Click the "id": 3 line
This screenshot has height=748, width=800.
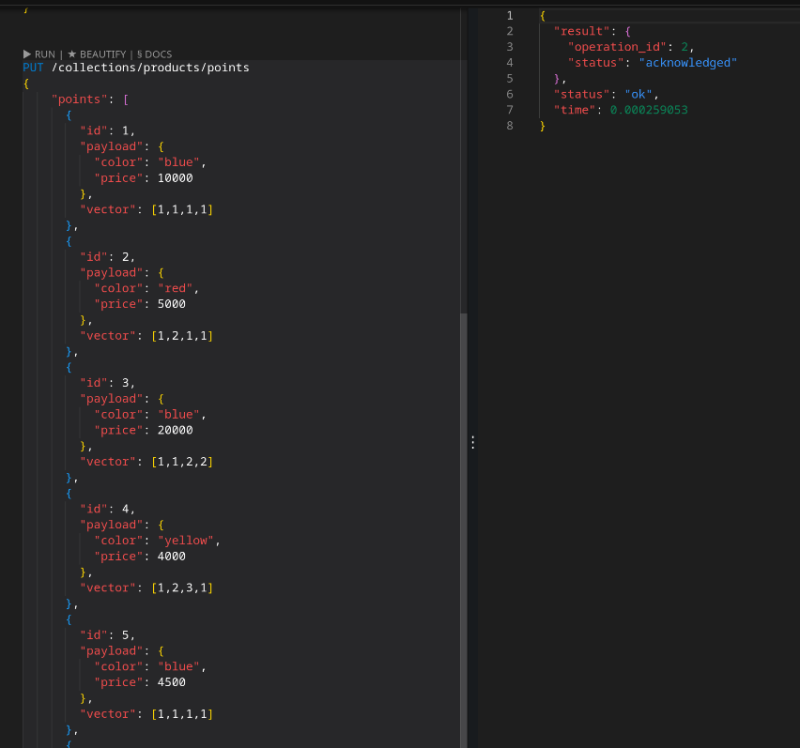coord(106,383)
